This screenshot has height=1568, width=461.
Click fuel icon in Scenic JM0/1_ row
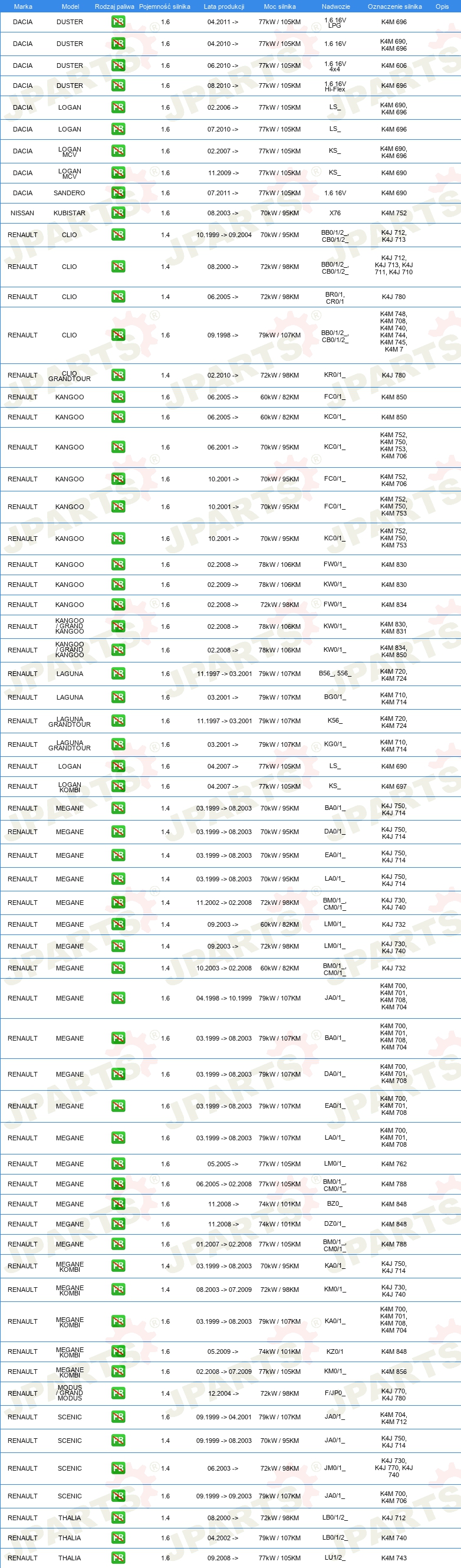coord(118,1469)
